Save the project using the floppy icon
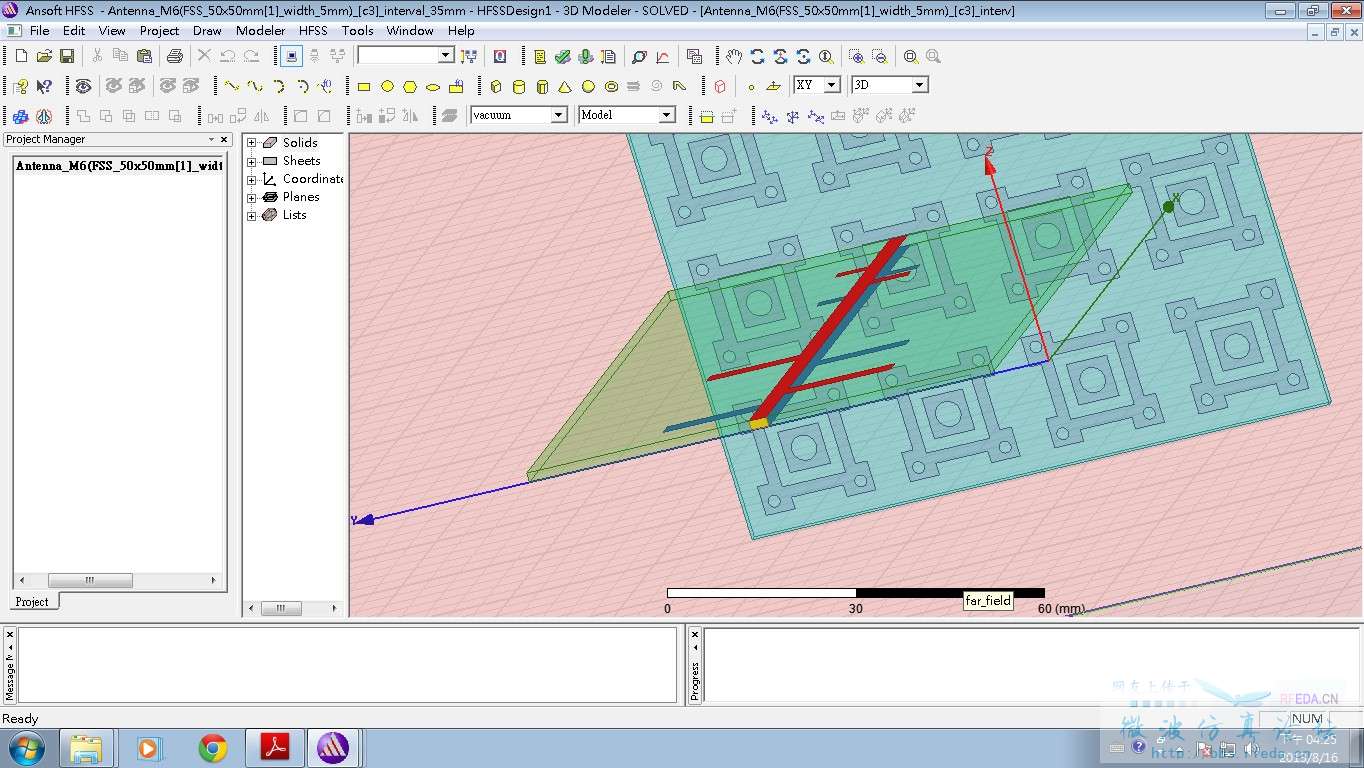This screenshot has height=768, width=1364. coord(67,56)
